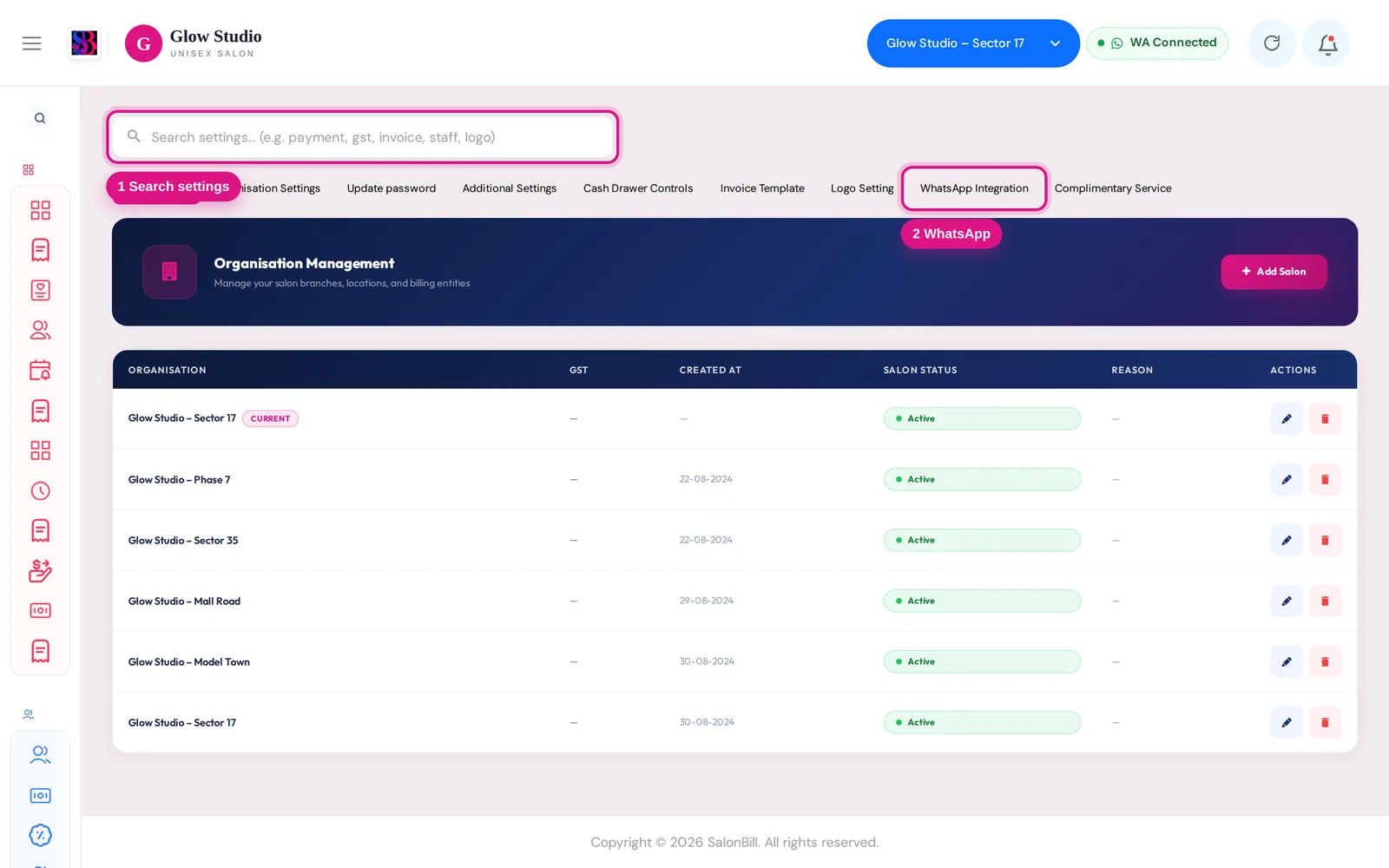Edit the Glow Studio – Phase 7 organisation
The image size is (1389, 868).
(x=1287, y=479)
